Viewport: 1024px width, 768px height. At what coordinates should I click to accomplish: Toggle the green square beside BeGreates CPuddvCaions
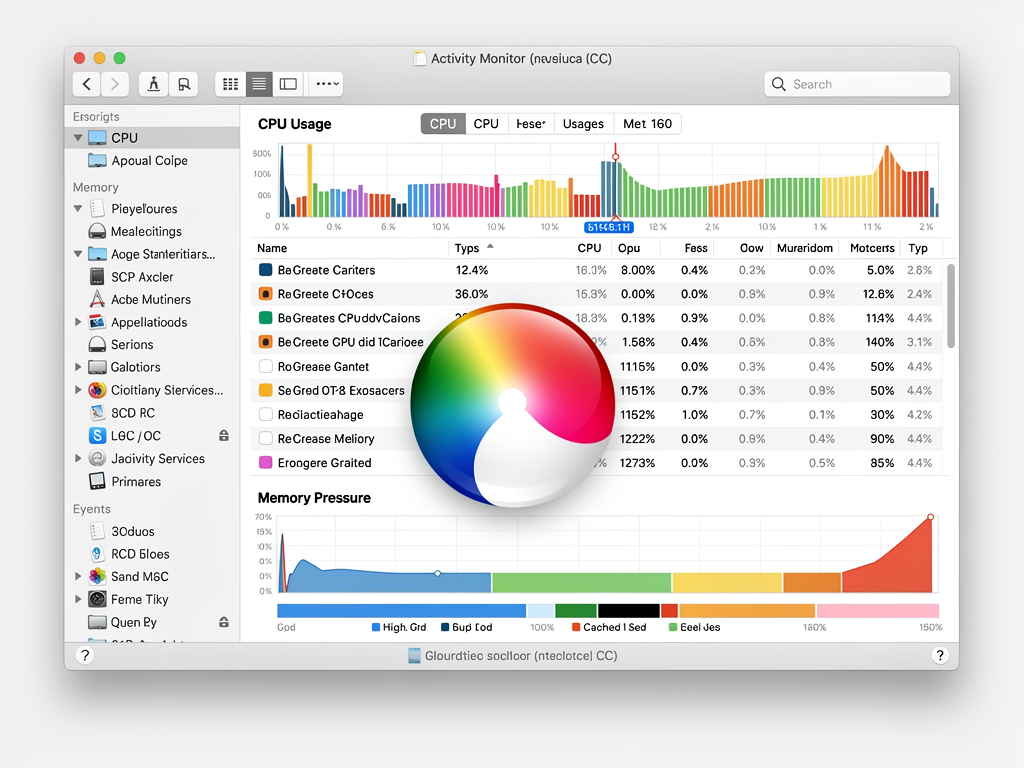[266, 318]
